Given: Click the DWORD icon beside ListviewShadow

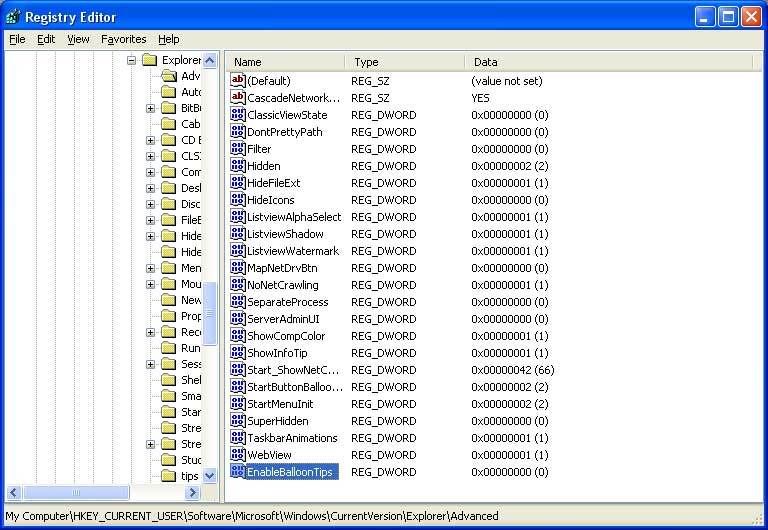Looking at the screenshot, I should 238,233.
